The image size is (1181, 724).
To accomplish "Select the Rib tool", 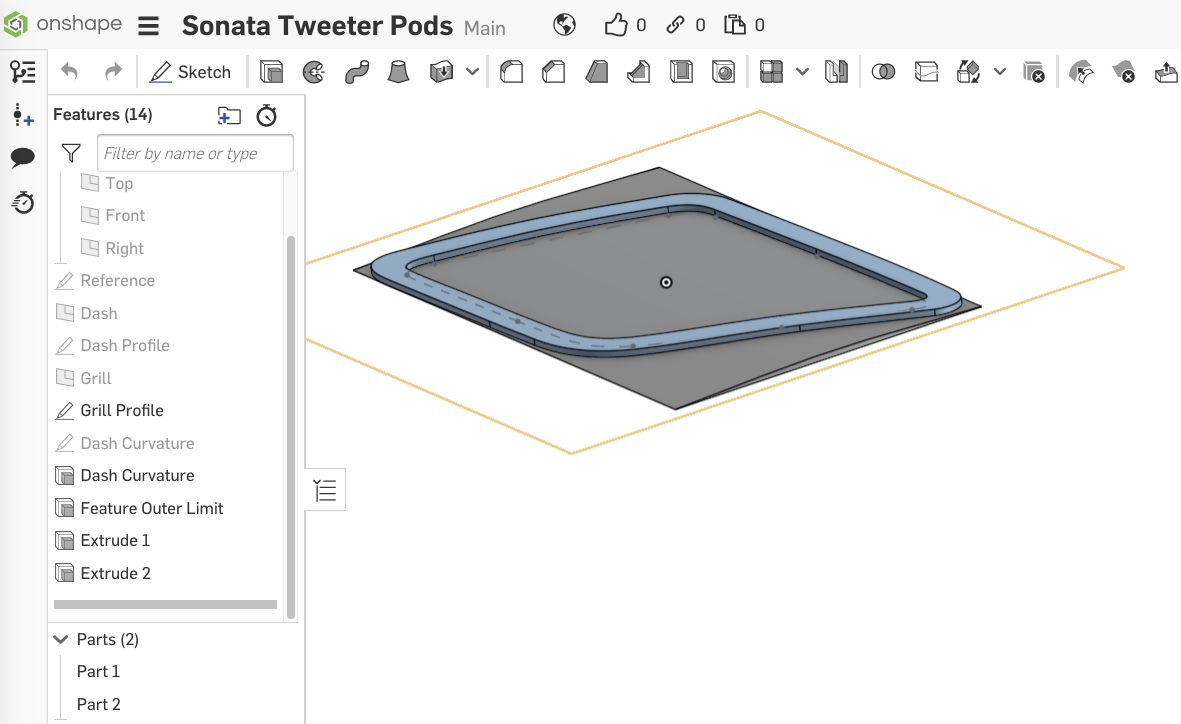I will tap(639, 72).
